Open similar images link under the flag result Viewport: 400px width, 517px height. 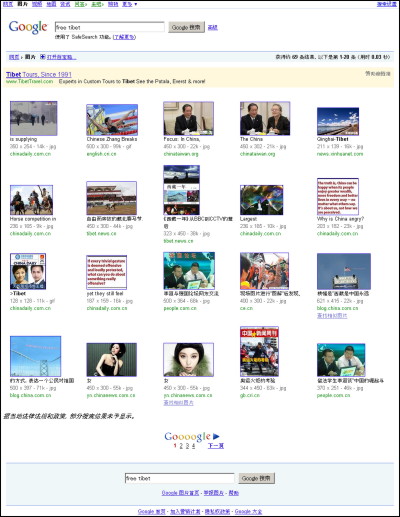332,316
